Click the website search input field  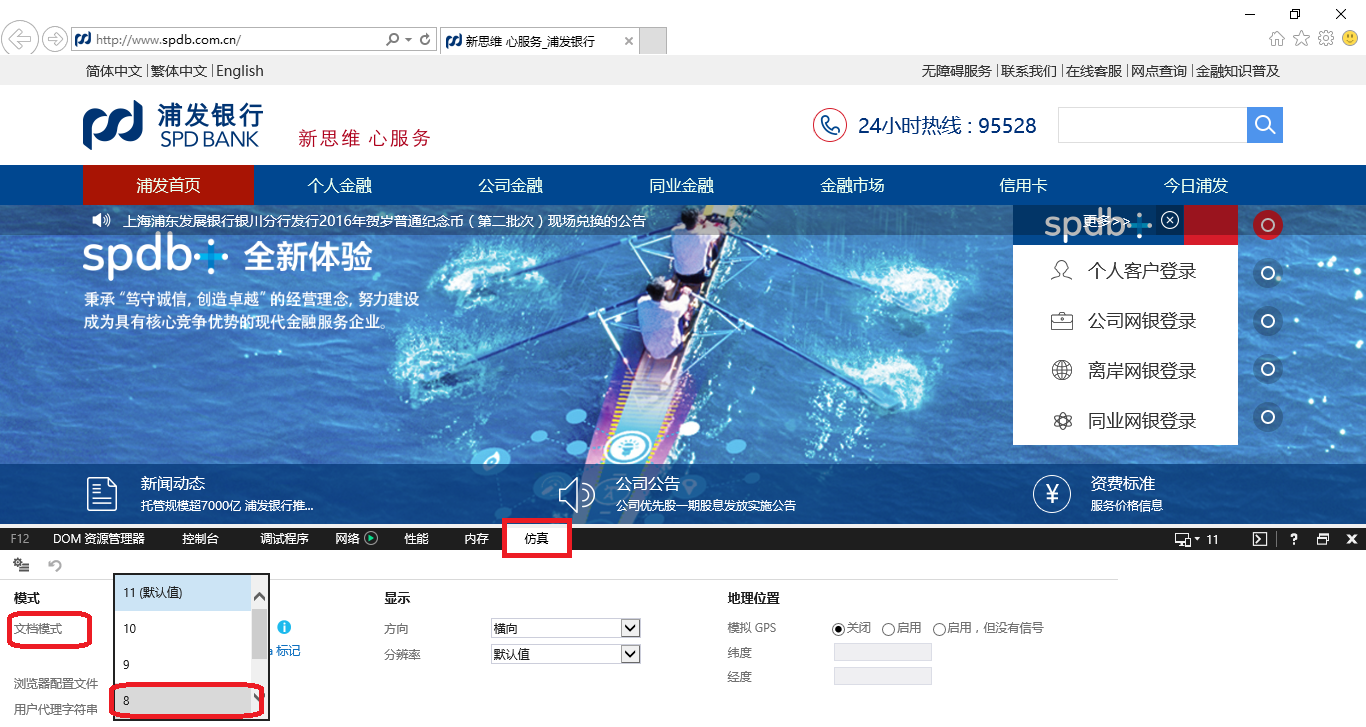(x=1152, y=125)
